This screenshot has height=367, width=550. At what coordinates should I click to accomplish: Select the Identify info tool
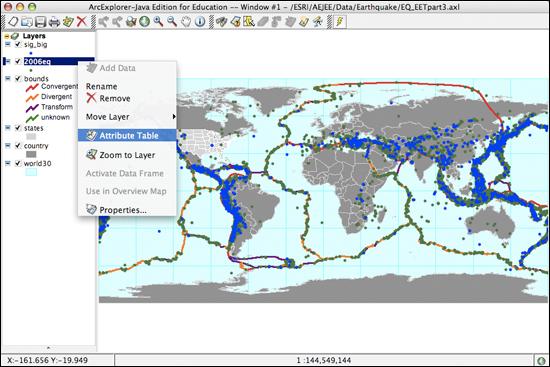click(x=200, y=22)
